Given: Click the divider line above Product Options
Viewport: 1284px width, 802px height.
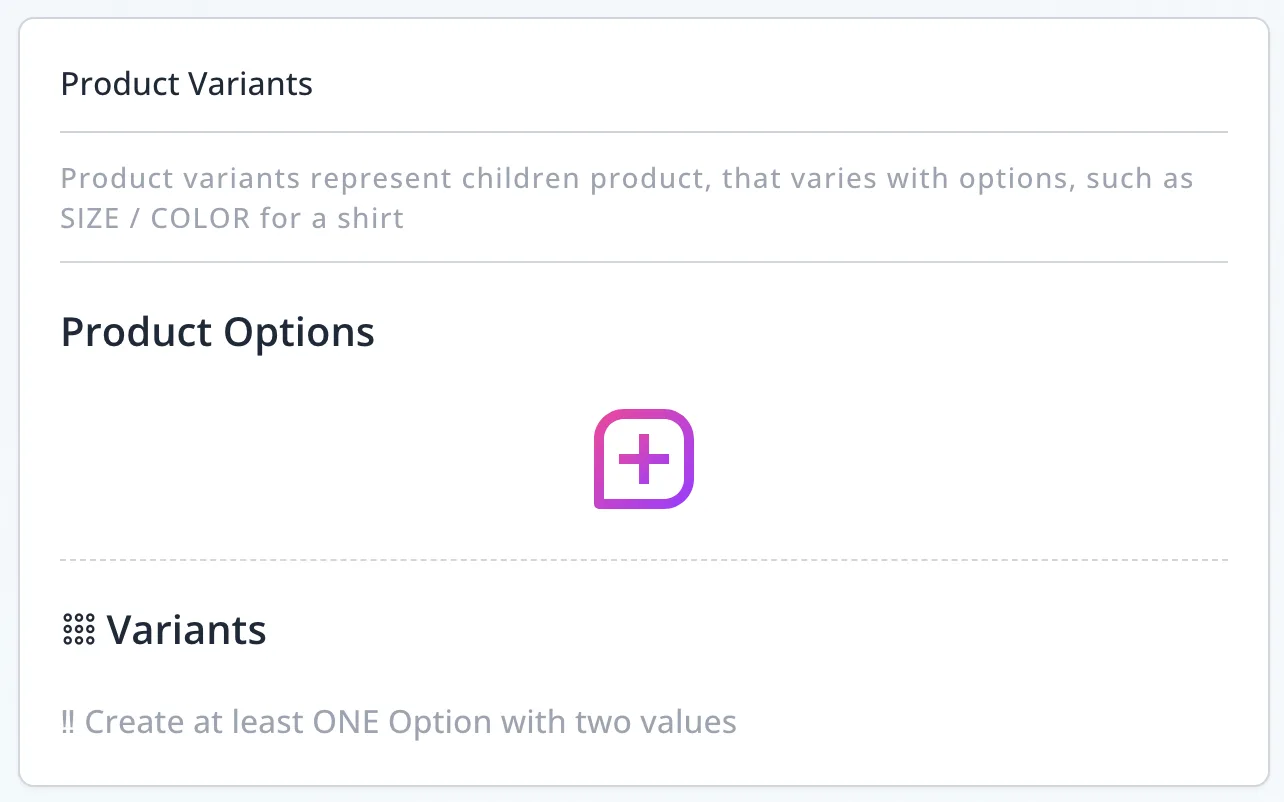Looking at the screenshot, I should pos(643,262).
